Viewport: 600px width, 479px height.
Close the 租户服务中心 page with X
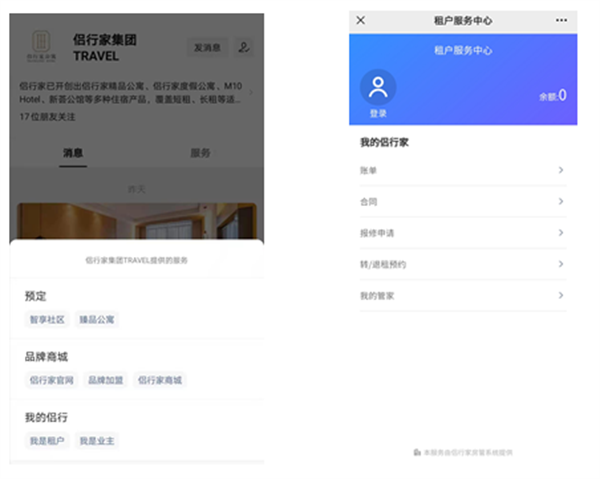click(361, 20)
